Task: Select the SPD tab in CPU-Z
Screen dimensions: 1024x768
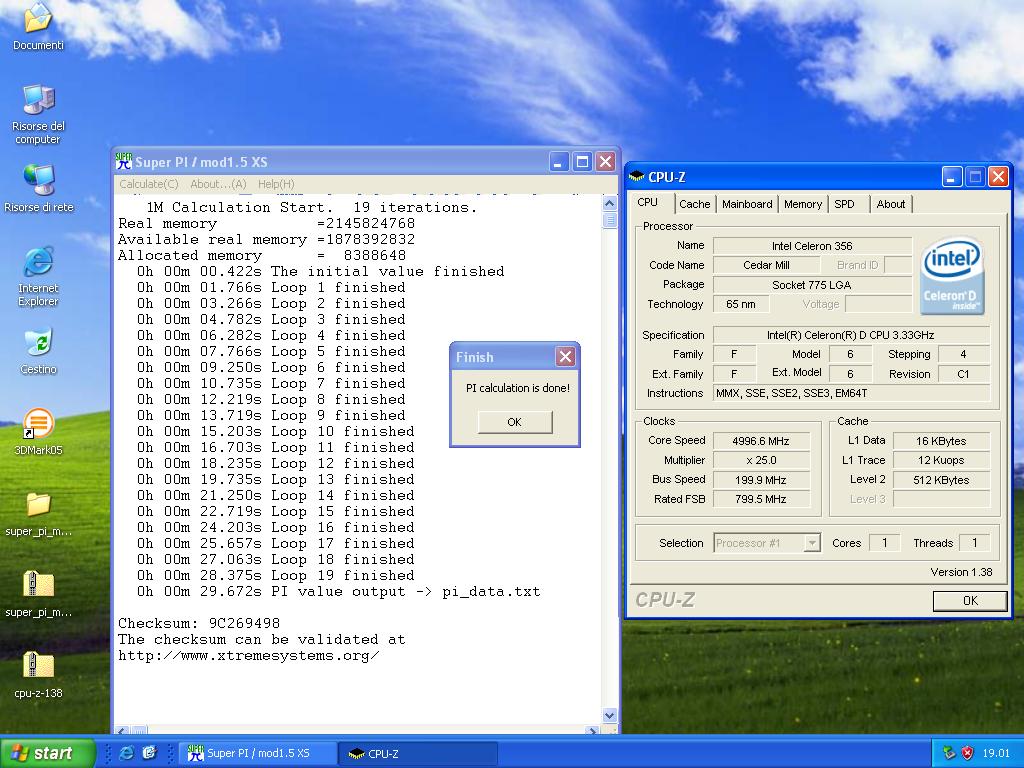Action: tap(845, 204)
